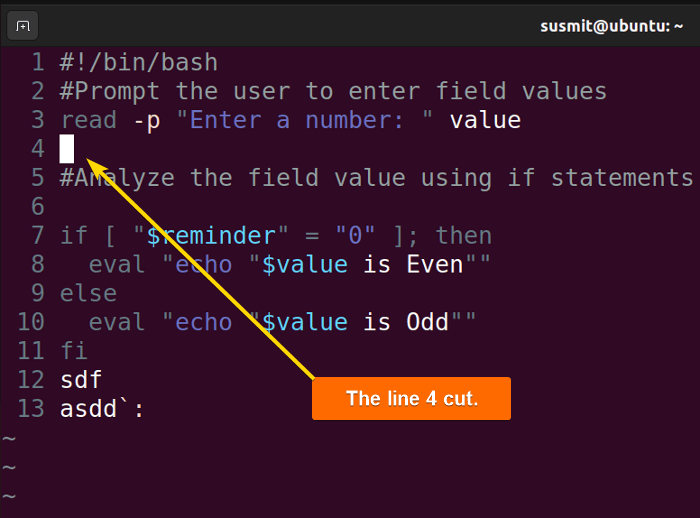Click the 'value' variable on line 3
The height and width of the screenshot is (518, 700).
tap(485, 120)
